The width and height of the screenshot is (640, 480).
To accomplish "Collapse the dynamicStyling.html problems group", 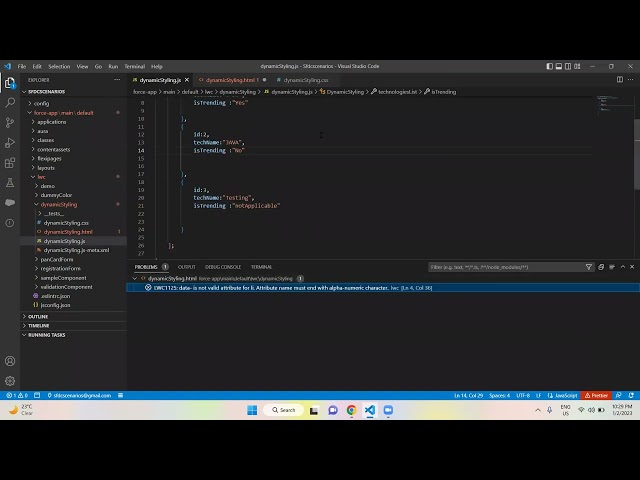I will (134, 278).
